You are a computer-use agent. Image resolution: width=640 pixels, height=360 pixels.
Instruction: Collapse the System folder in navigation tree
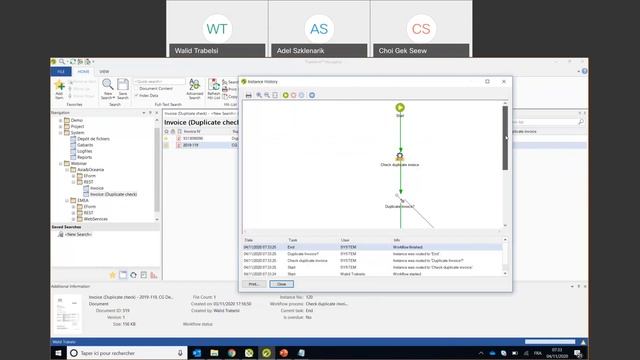(x=60, y=133)
